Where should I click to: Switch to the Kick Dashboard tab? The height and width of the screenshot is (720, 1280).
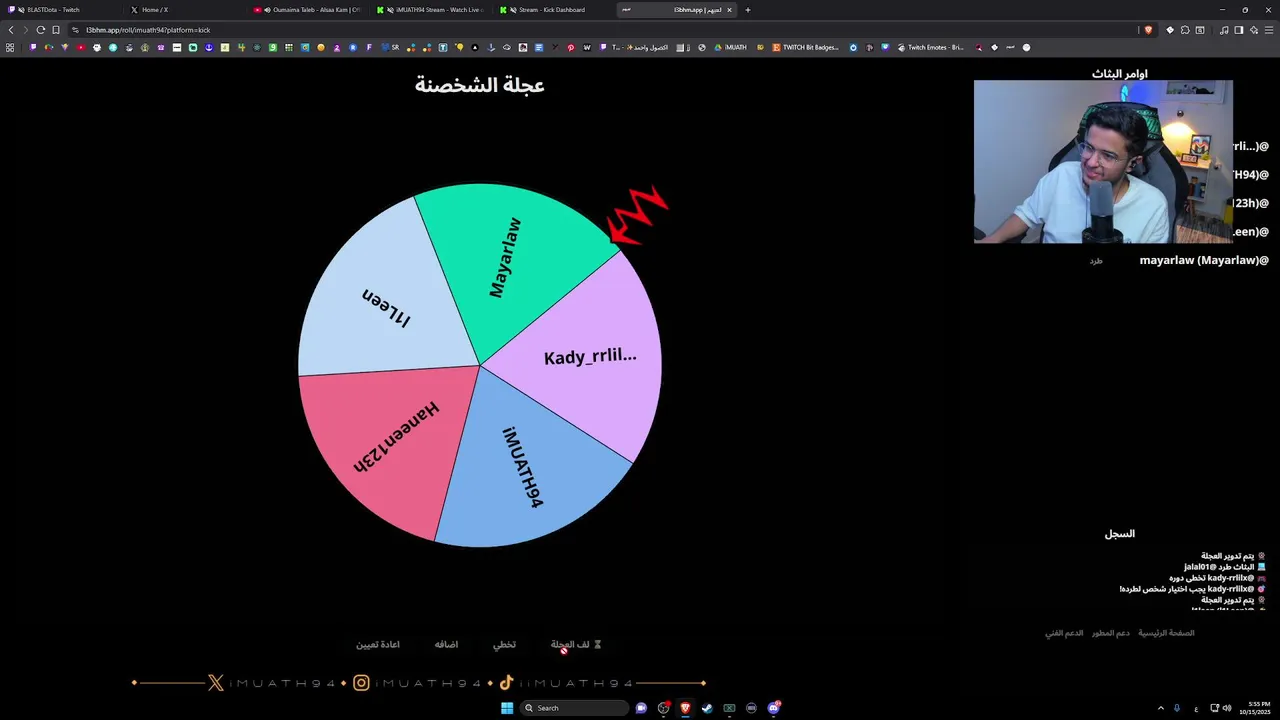click(x=550, y=10)
